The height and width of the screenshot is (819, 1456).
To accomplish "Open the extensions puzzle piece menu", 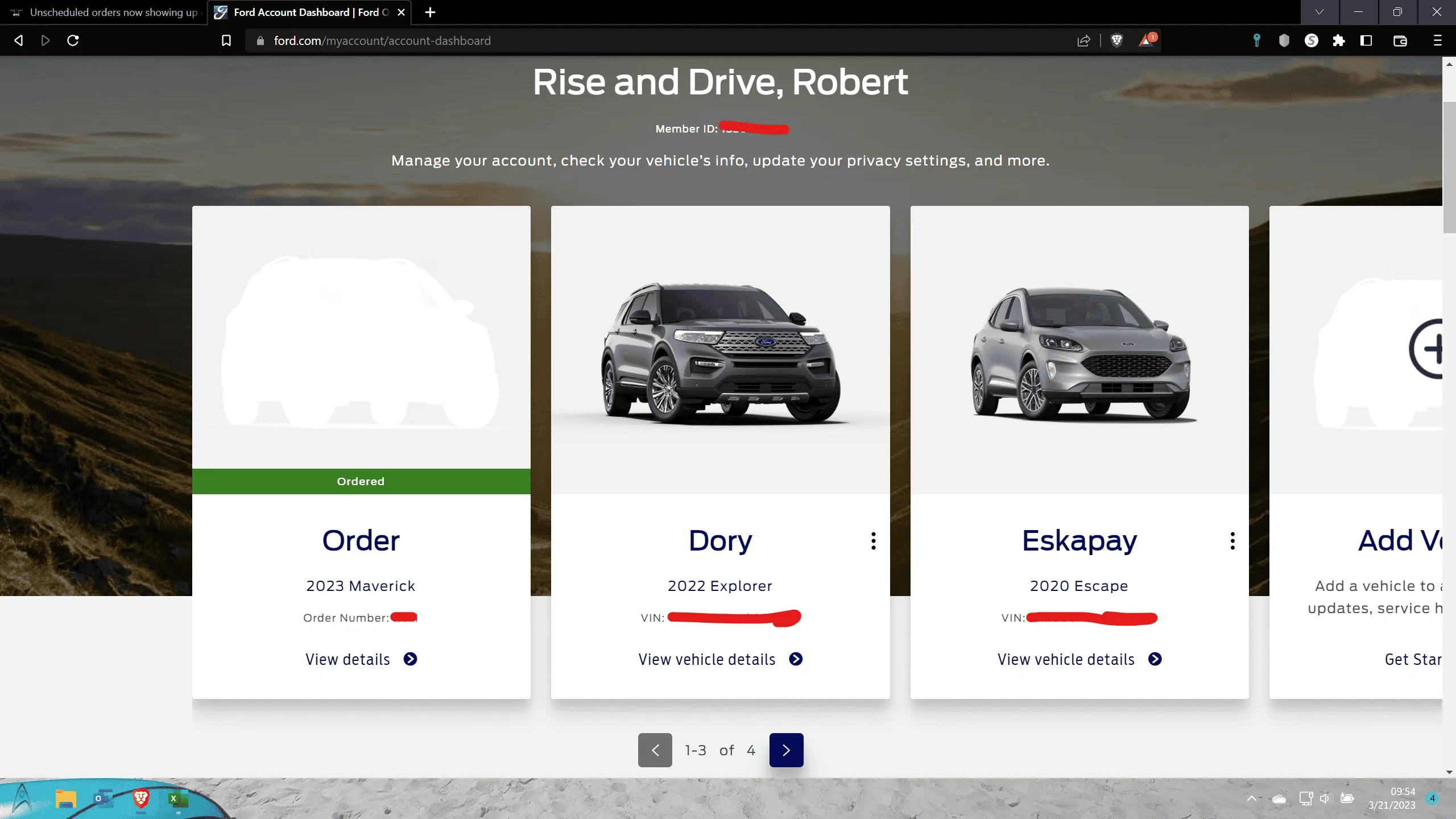I will [x=1338, y=40].
